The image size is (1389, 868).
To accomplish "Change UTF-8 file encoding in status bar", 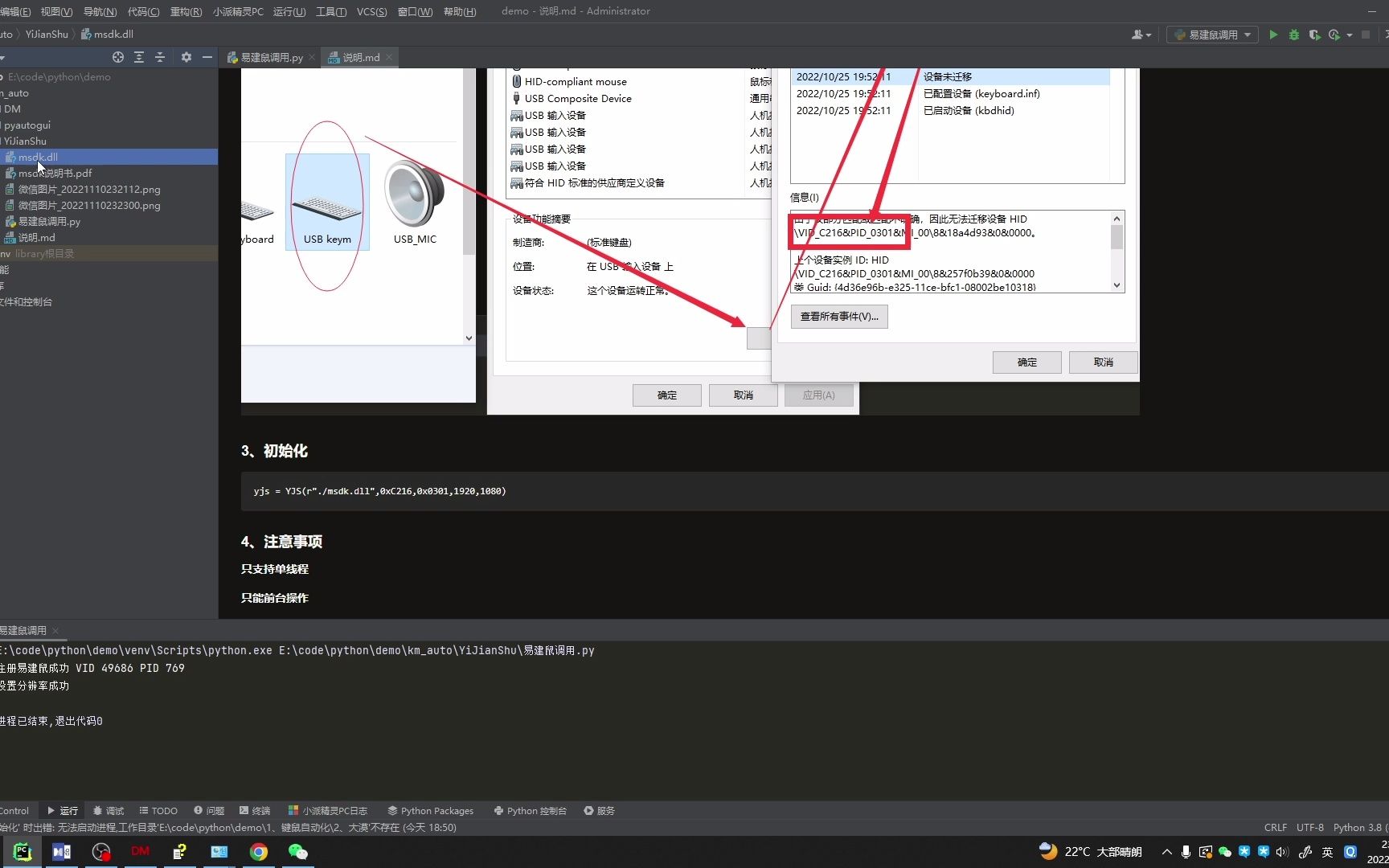I will [x=1310, y=827].
